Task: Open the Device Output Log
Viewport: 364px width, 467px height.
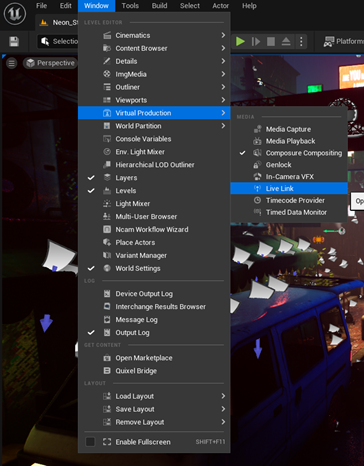Action: [154, 294]
